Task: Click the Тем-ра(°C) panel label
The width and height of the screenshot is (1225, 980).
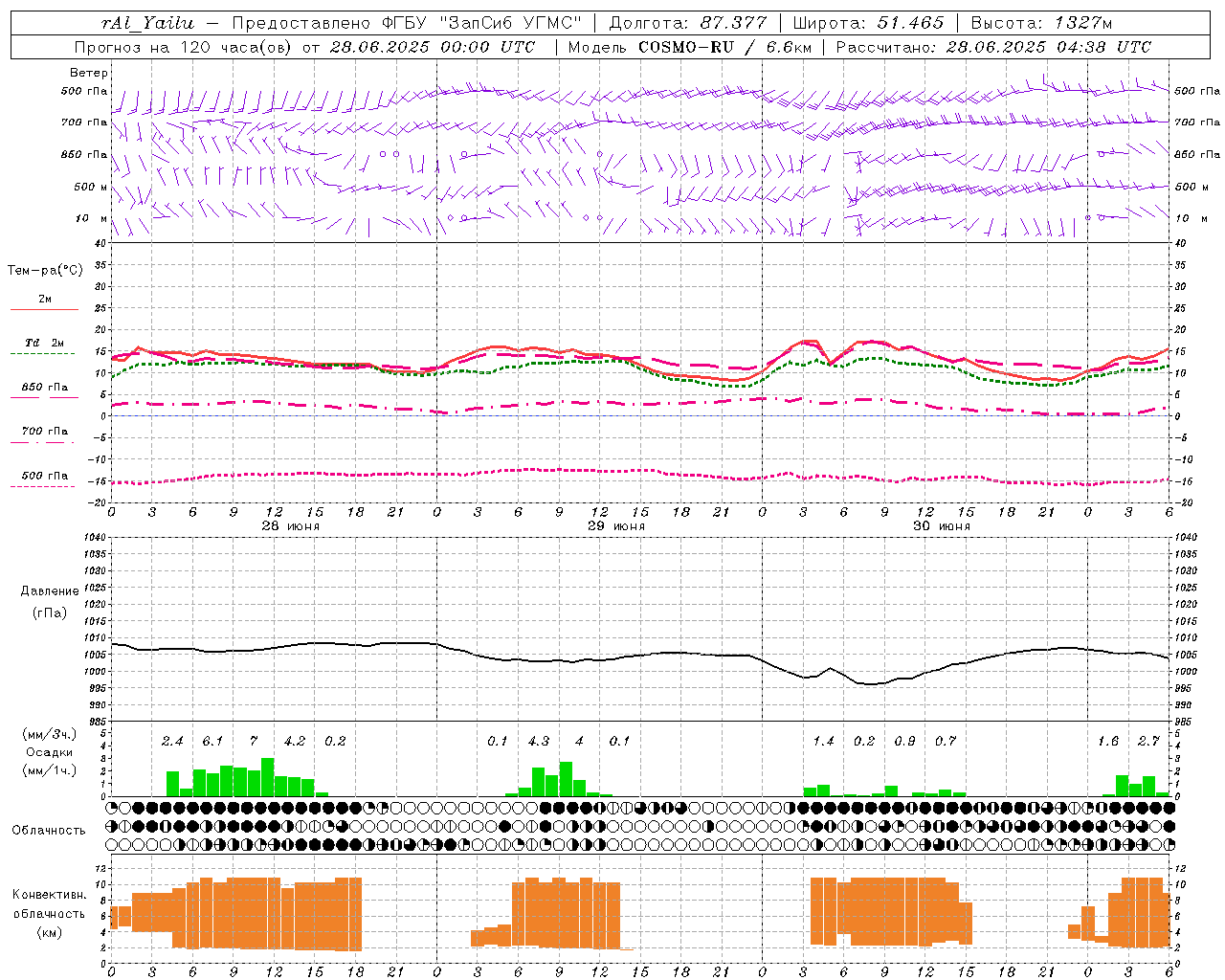Action: pos(45,271)
